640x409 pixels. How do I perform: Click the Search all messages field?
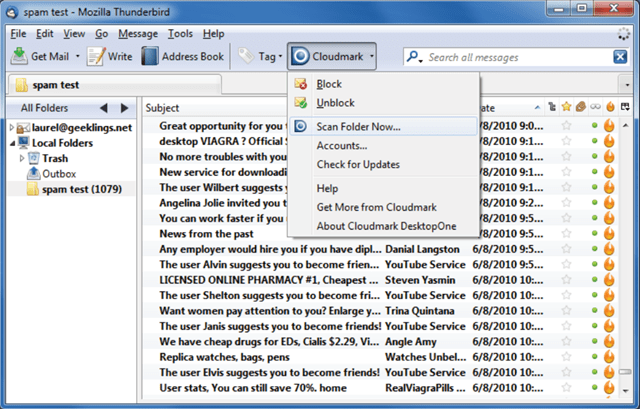[x=518, y=57]
